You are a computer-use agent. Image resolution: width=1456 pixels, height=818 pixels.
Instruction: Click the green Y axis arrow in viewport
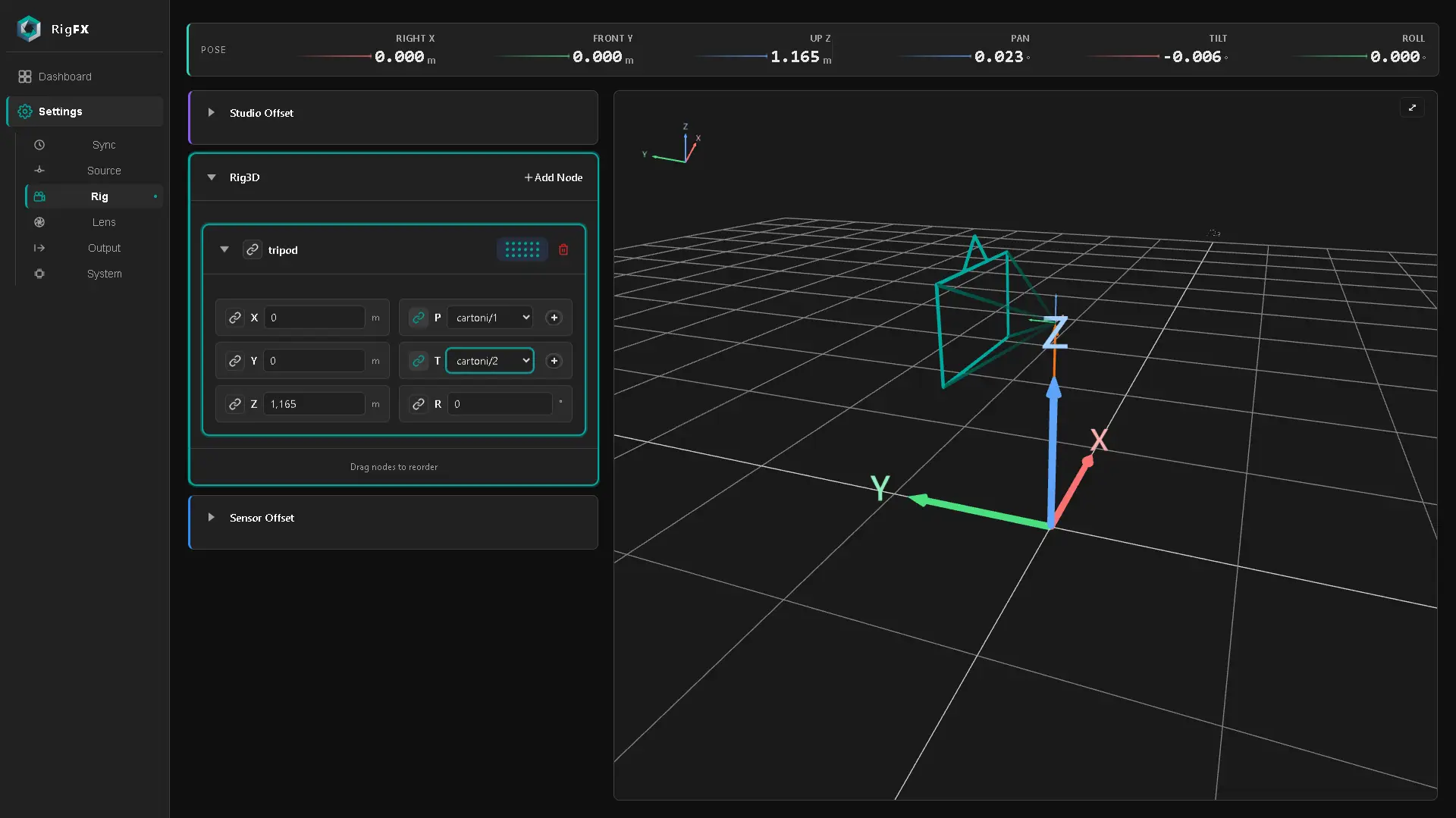point(978,511)
